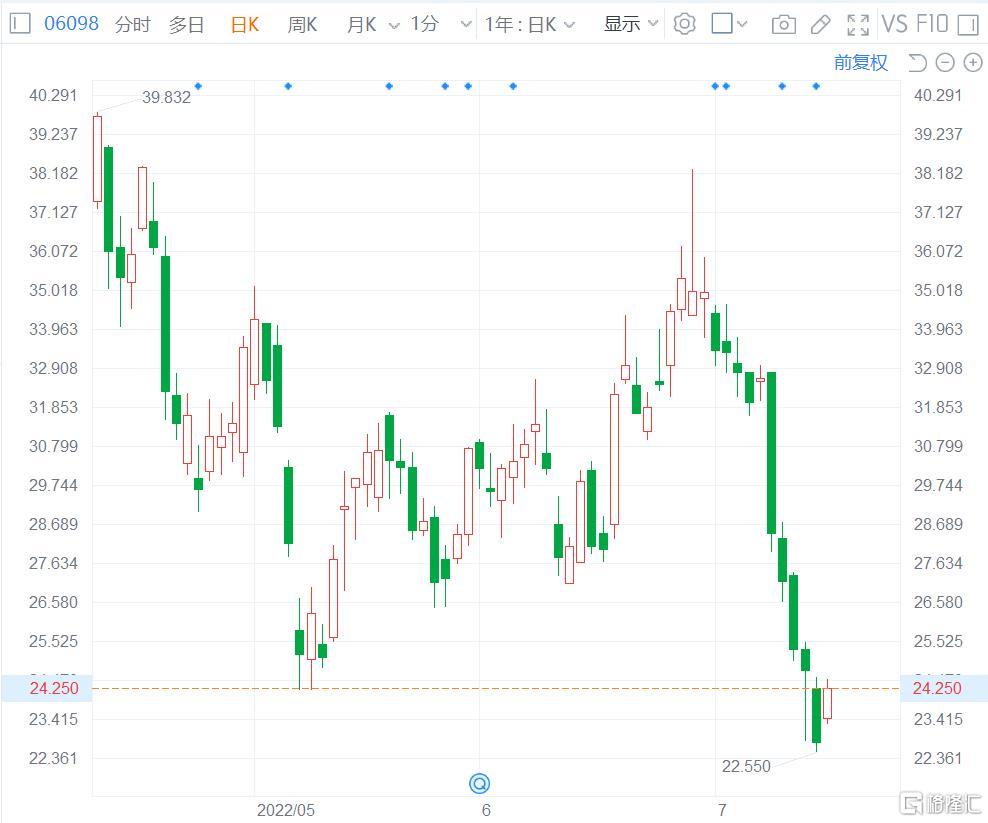
Task: Open the 前复权 price adjustment option
Action: pyautogui.click(x=861, y=62)
